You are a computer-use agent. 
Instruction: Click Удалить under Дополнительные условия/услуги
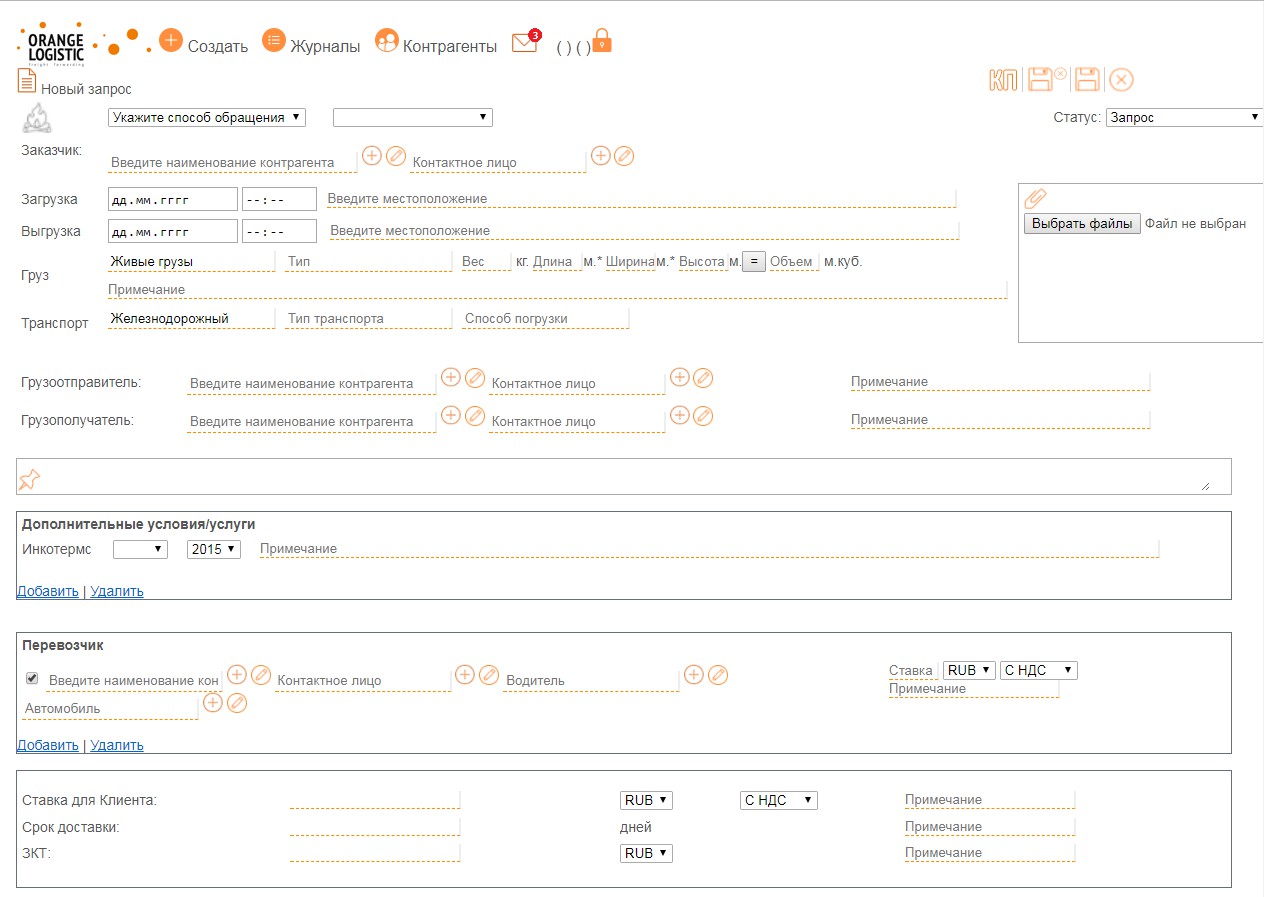coord(117,591)
